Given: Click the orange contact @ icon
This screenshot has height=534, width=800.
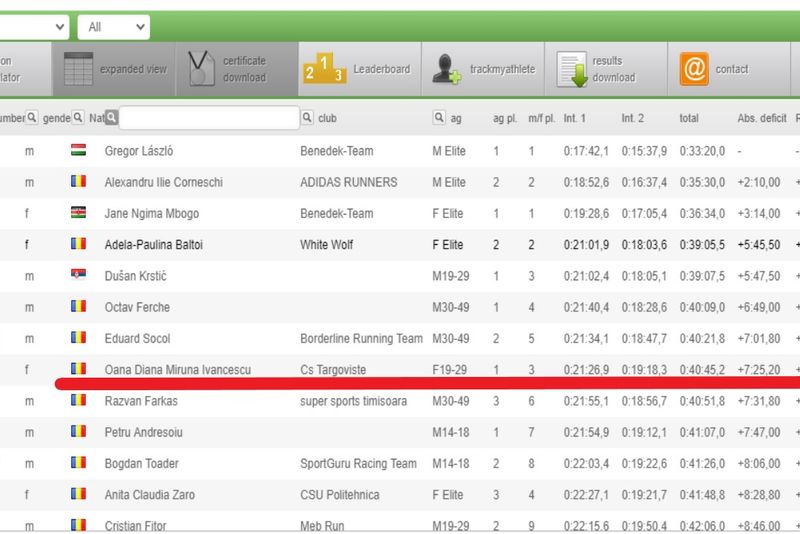Looking at the screenshot, I should pos(694,69).
